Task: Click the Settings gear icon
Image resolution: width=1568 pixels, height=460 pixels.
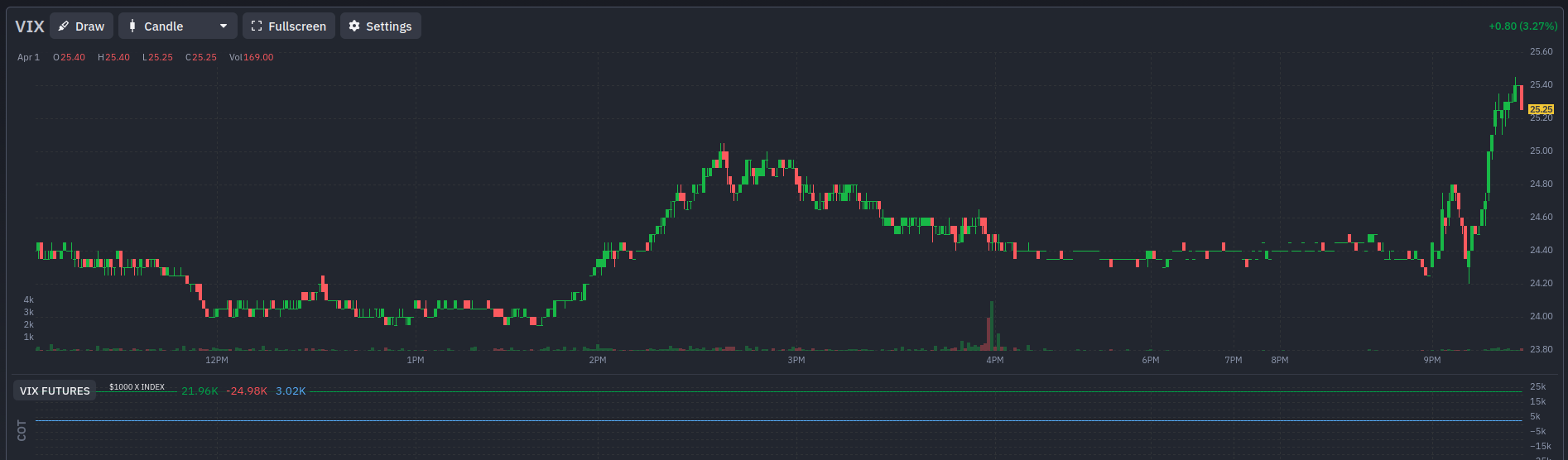Action: coord(354,26)
